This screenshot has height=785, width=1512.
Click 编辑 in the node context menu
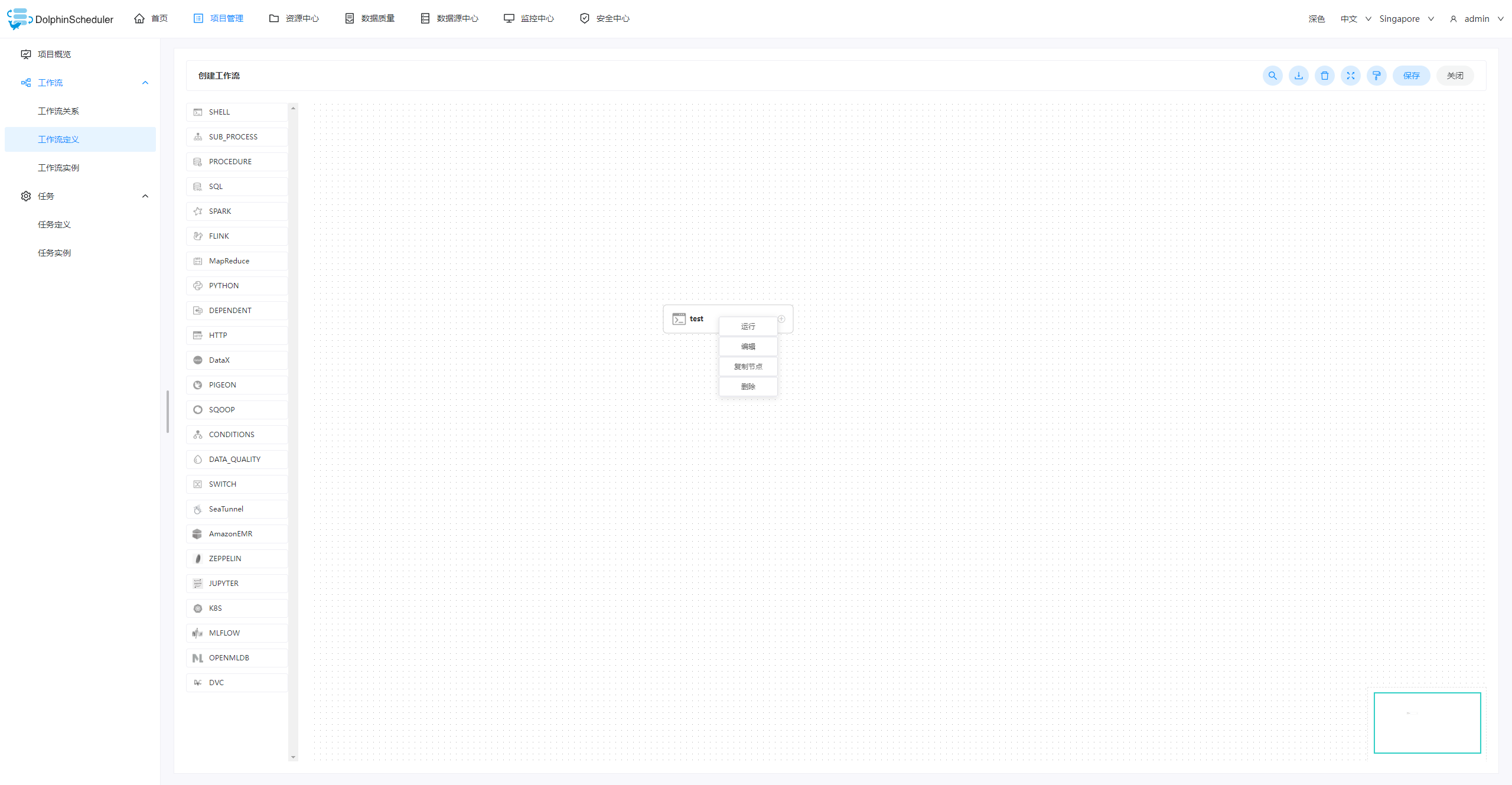click(x=747, y=346)
